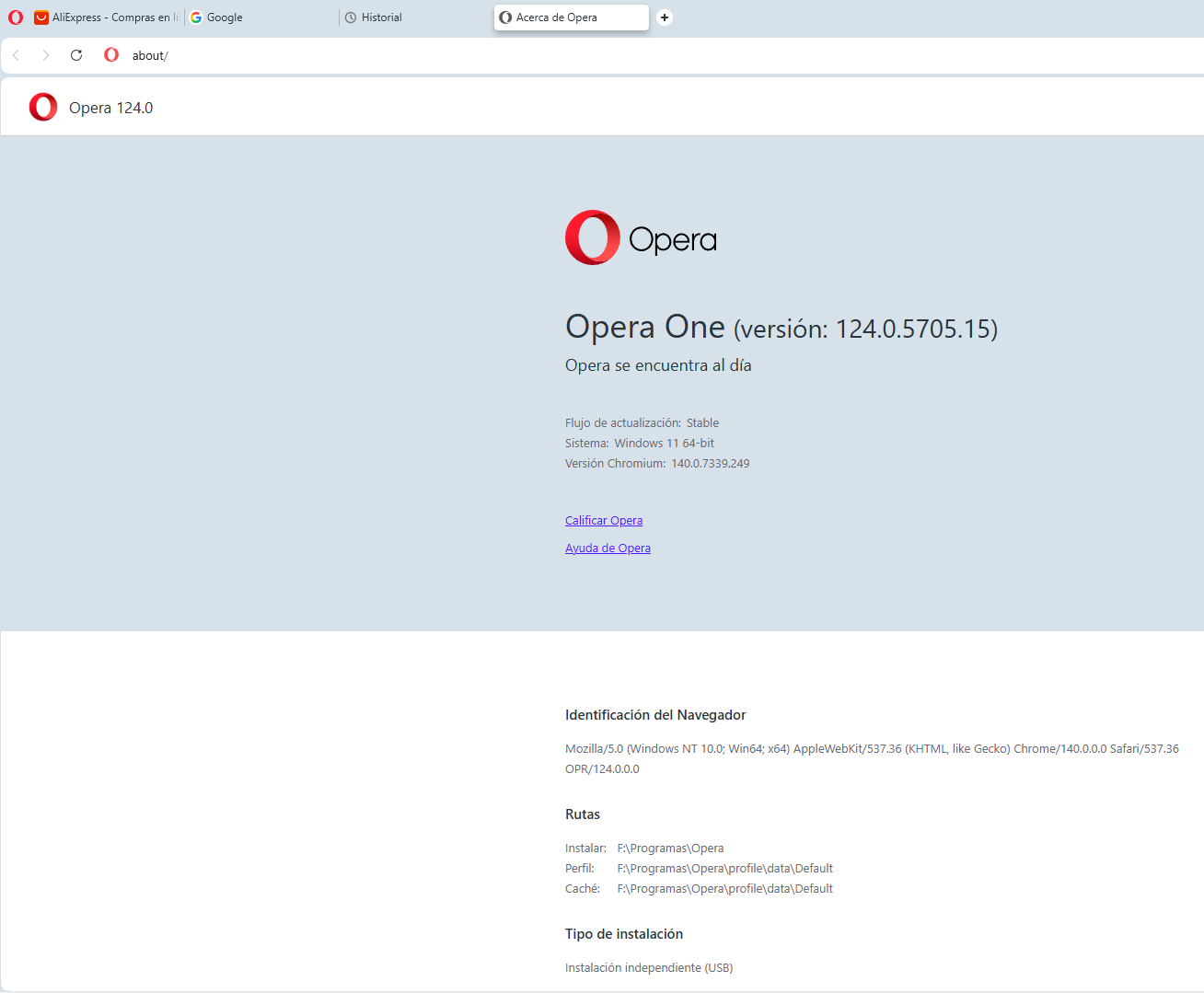Viewport: 1204px width, 993px height.
Task: Open the Calificar Opera link
Action: (x=604, y=521)
